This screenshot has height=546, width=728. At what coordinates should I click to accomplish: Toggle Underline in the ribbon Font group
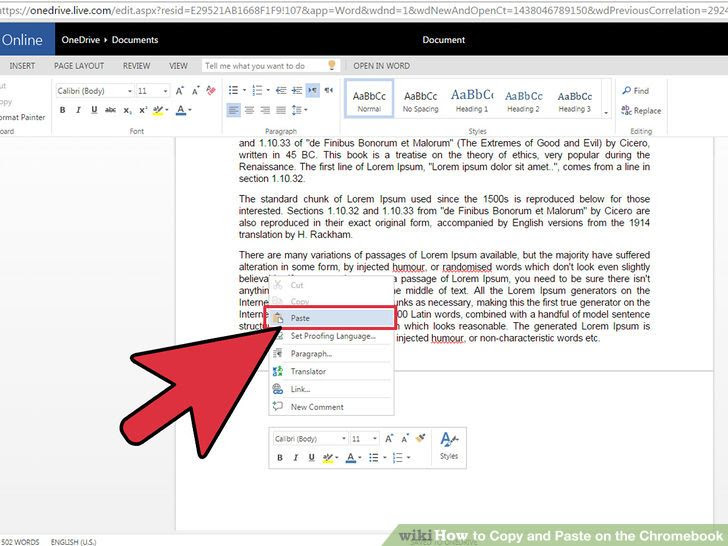pos(94,110)
